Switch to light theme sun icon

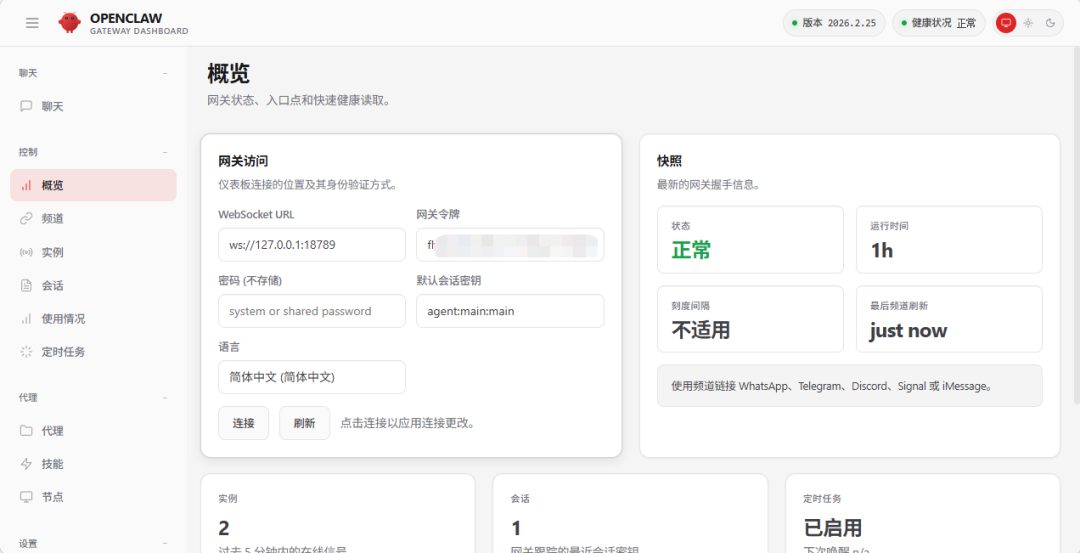click(x=1028, y=23)
